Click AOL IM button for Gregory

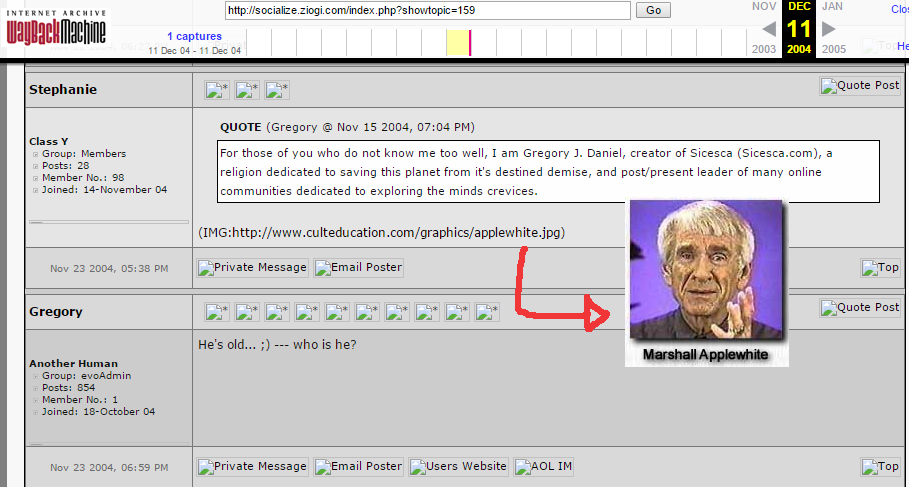(x=543, y=467)
